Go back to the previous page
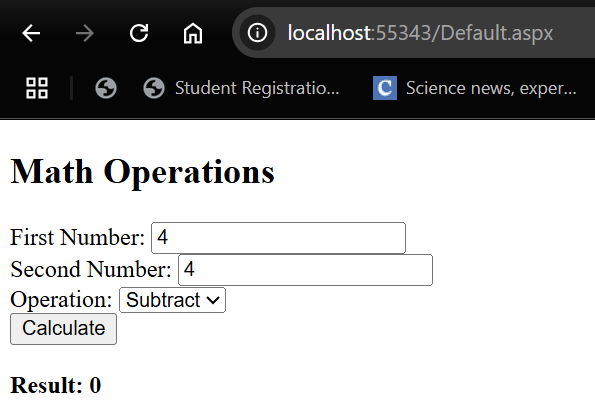595x406 pixels. [31, 33]
